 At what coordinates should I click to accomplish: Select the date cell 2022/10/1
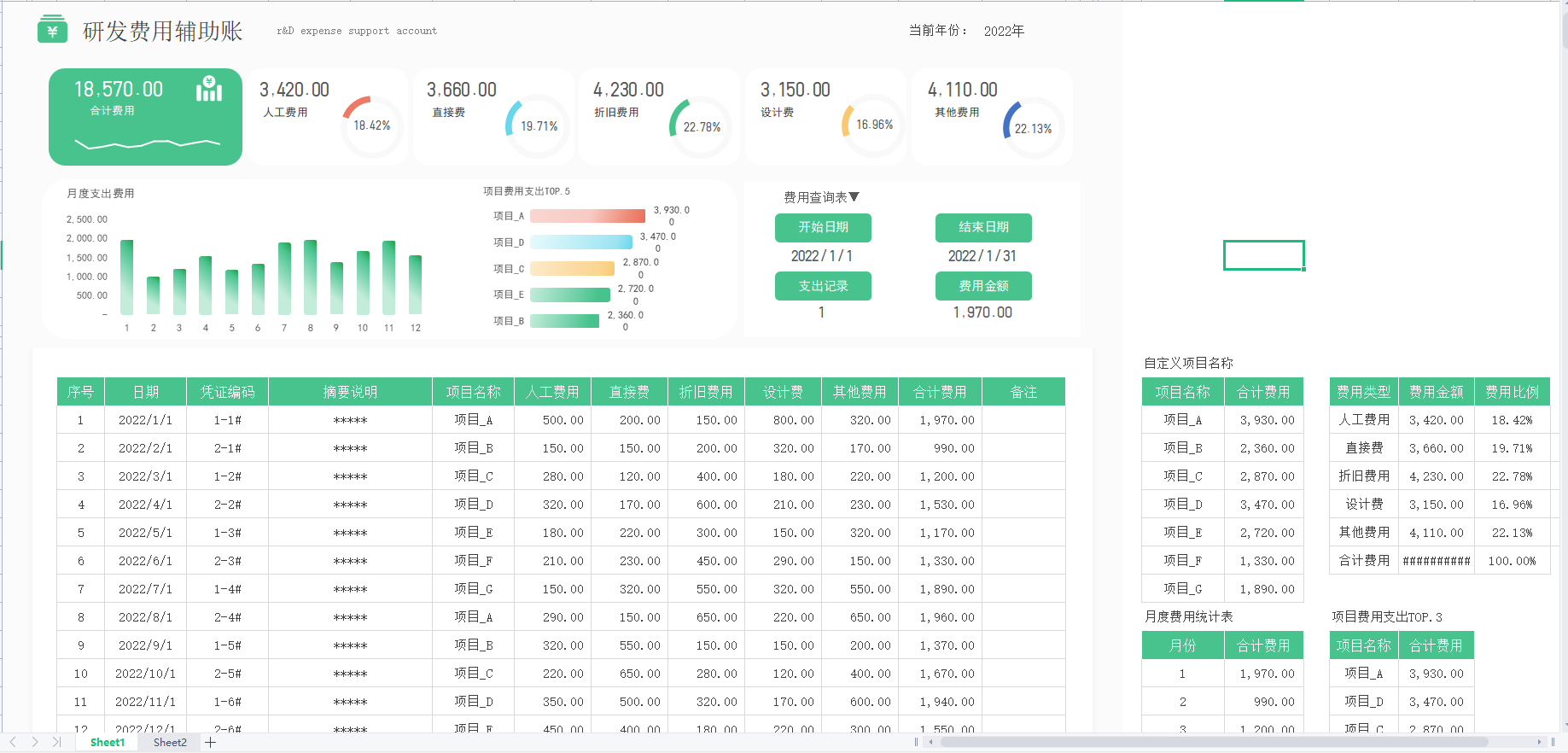pyautogui.click(x=145, y=674)
